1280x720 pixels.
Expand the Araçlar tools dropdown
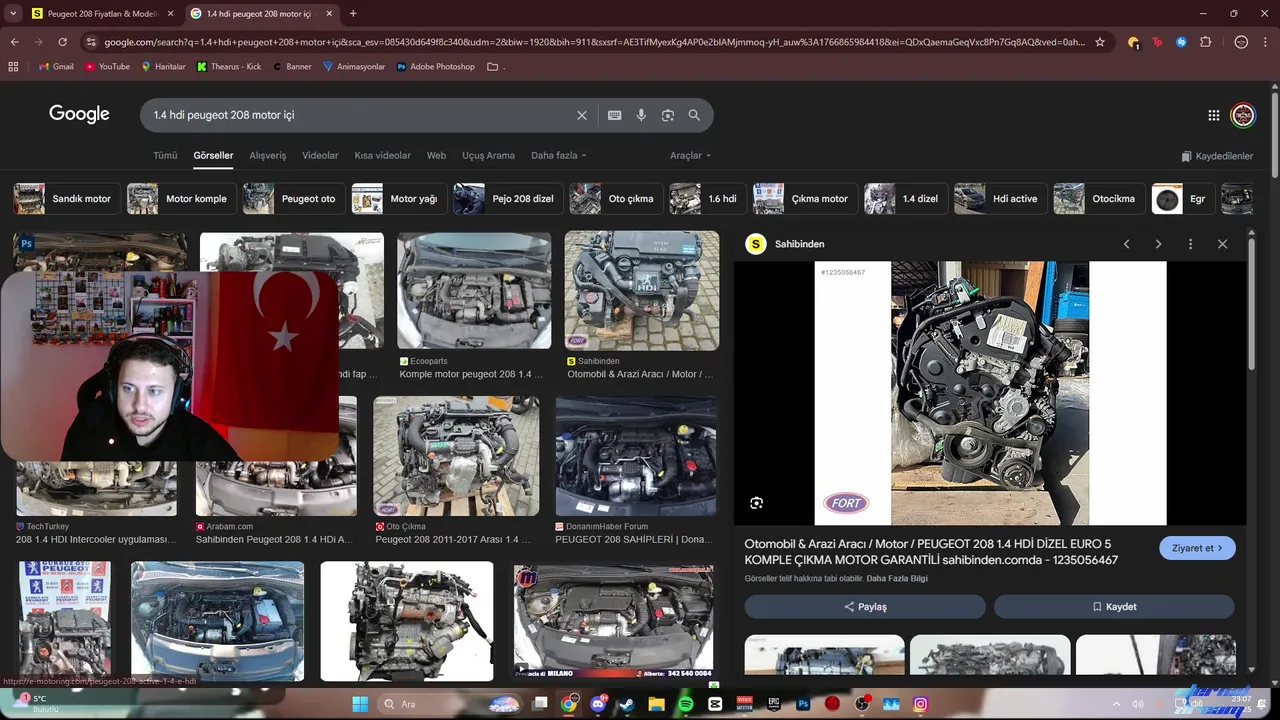click(690, 156)
